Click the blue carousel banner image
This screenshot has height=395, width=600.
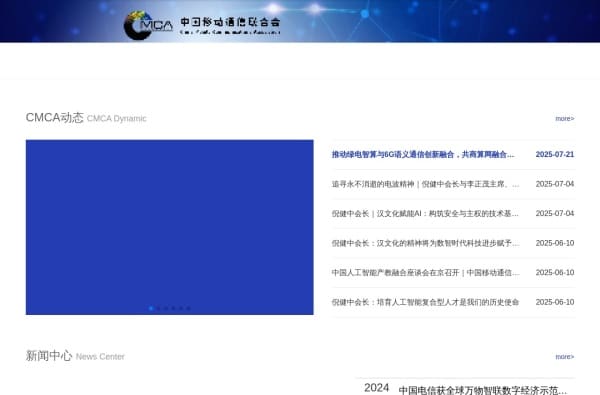[170, 227]
